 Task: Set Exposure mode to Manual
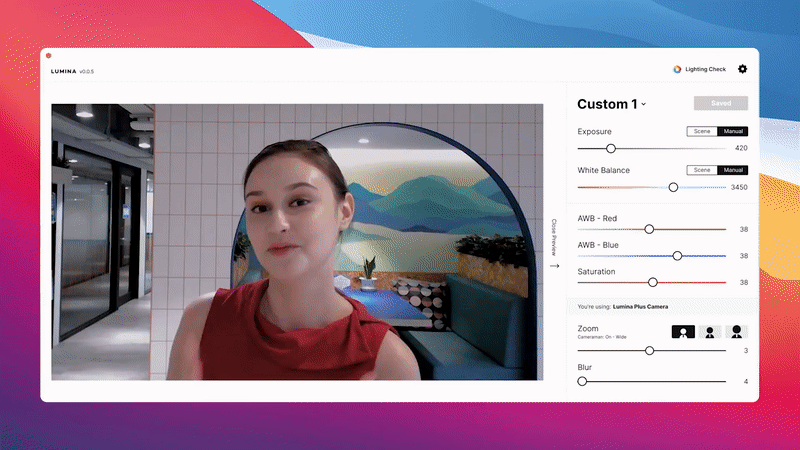733,131
